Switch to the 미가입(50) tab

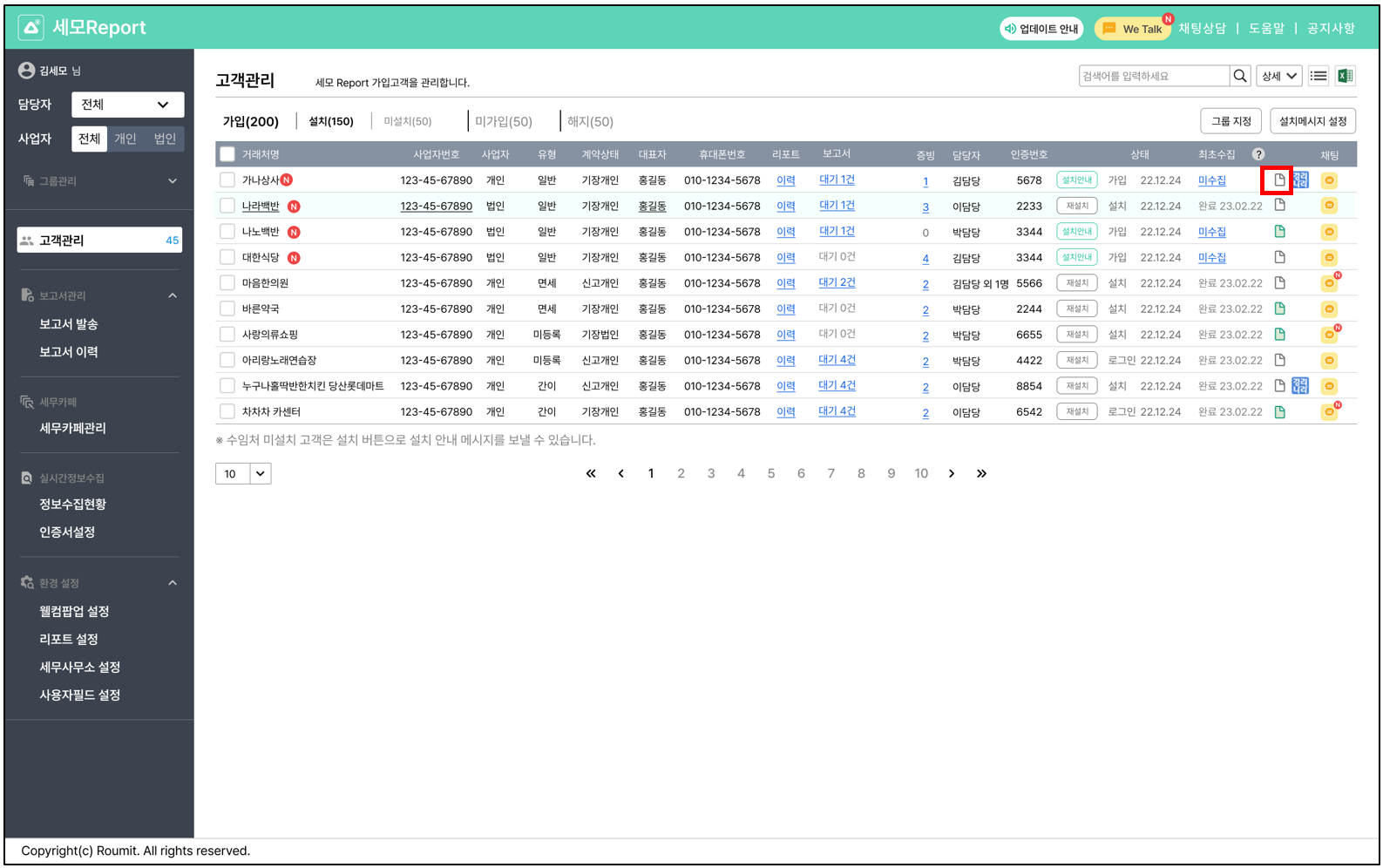503,121
